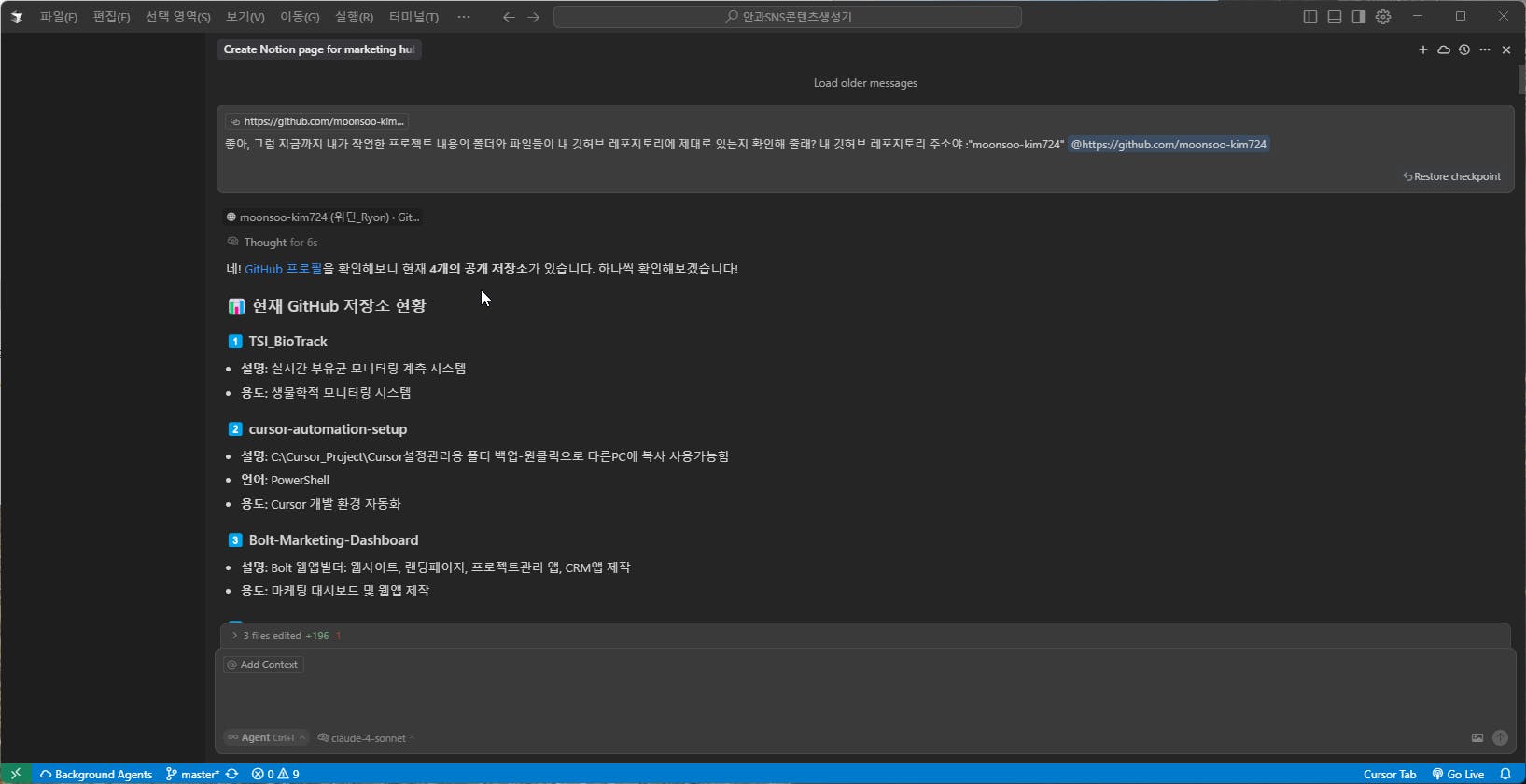Toggle the bottom panel layout icon

pos(1335,17)
